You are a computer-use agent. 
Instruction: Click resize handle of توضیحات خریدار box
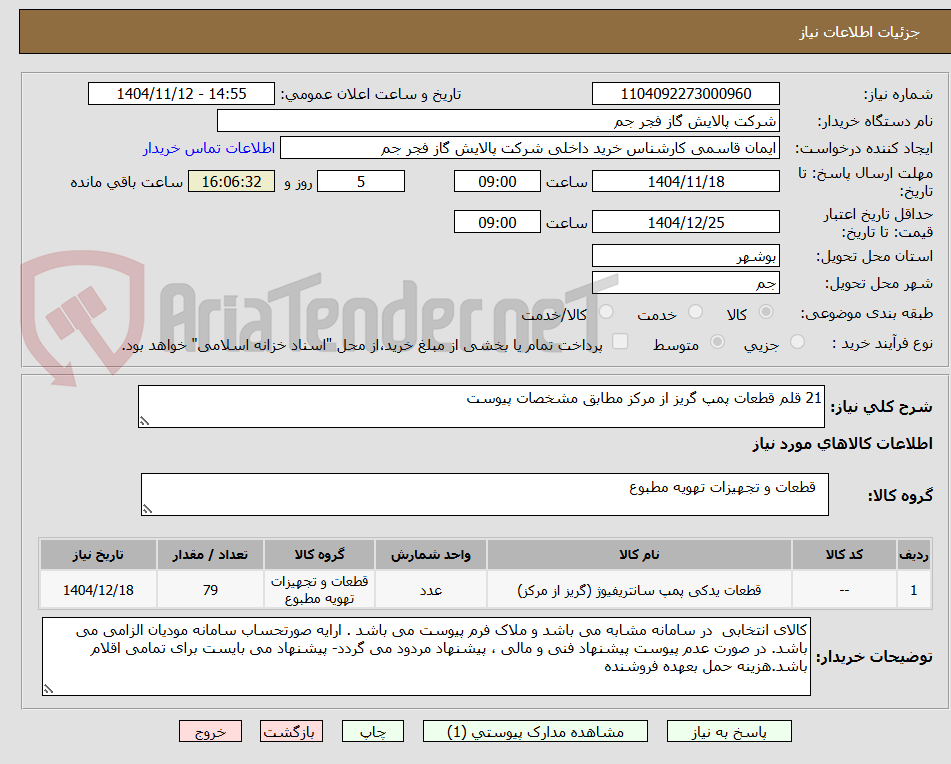[x=48, y=689]
